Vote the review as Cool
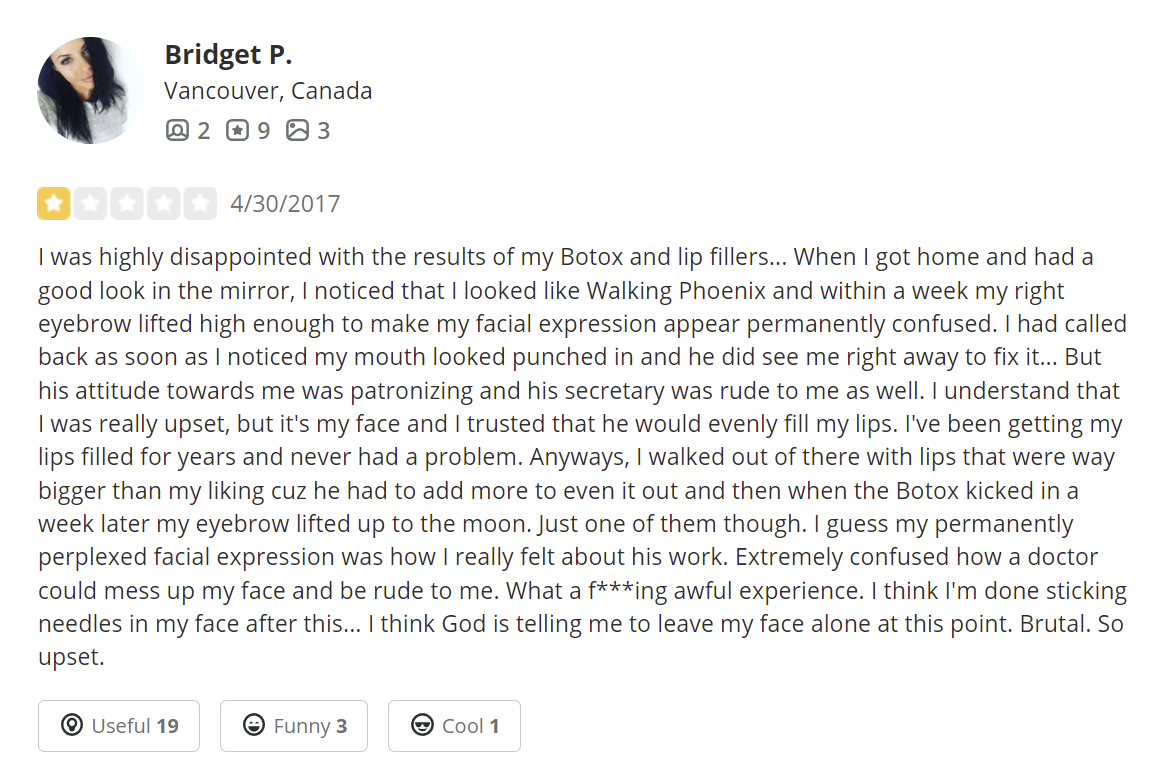This screenshot has width=1154, height=782. click(454, 726)
